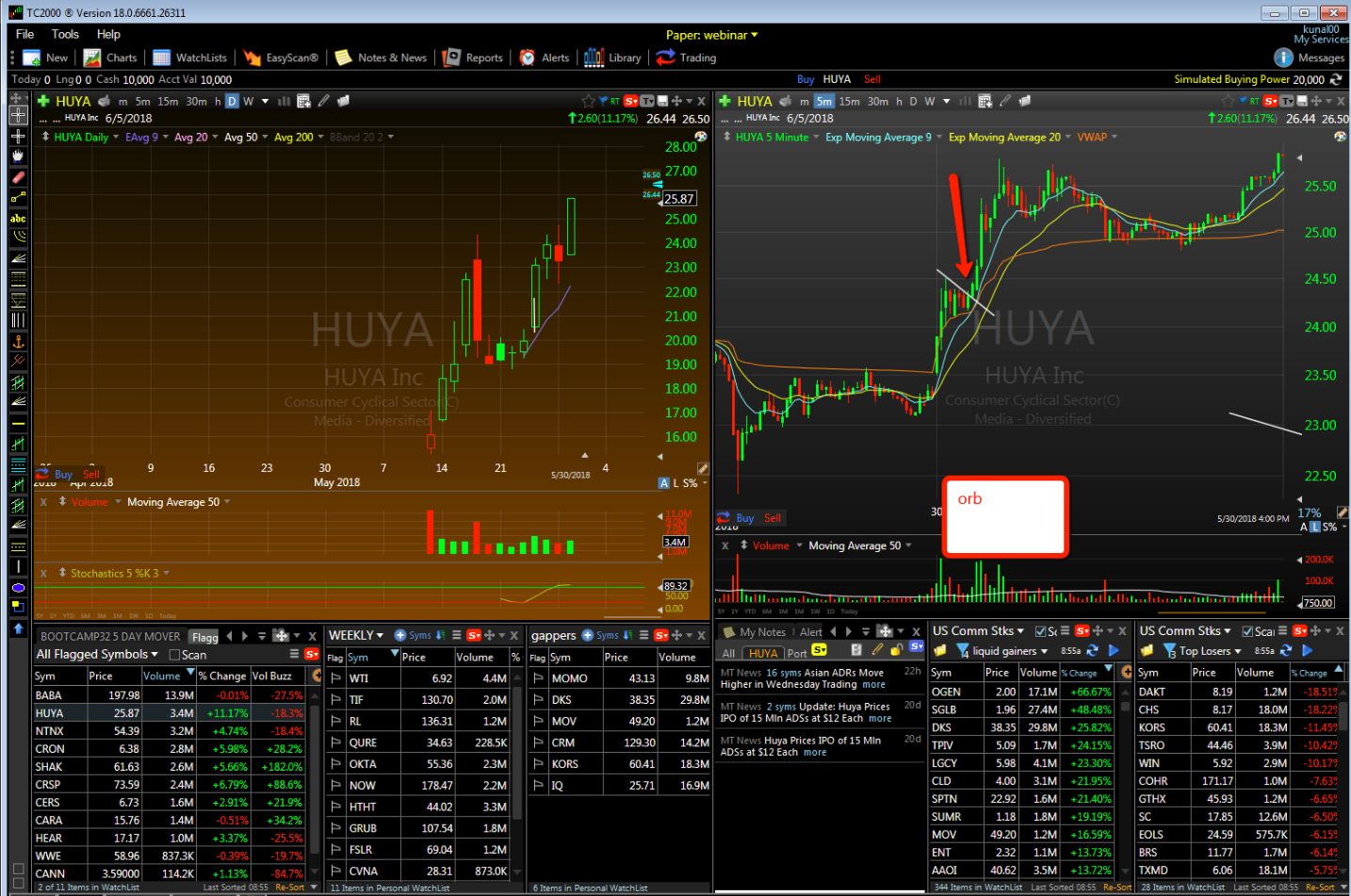Select the eraser drawing tool

click(x=18, y=177)
